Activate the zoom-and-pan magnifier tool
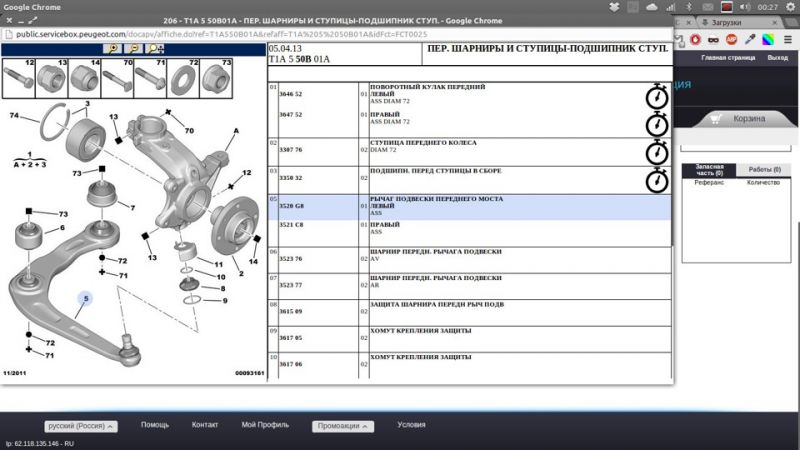This screenshot has height=450, width=800. click(155, 48)
